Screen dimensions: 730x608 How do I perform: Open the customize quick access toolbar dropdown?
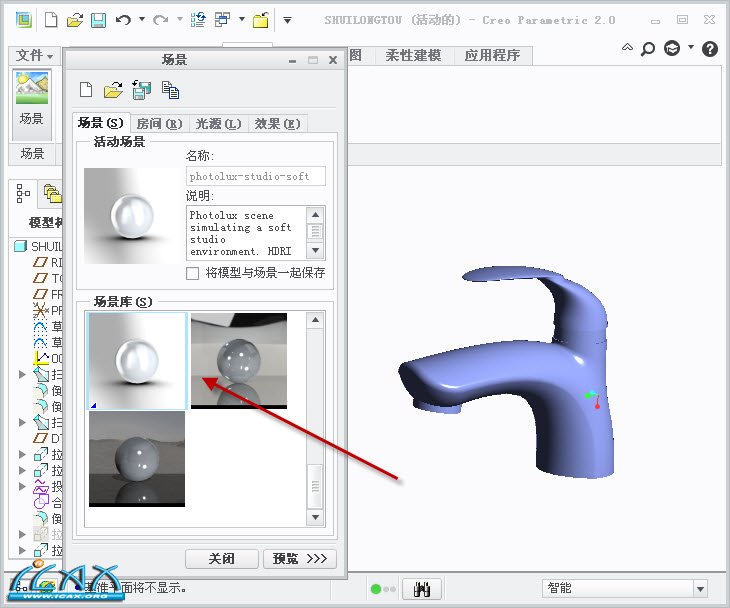(x=288, y=20)
